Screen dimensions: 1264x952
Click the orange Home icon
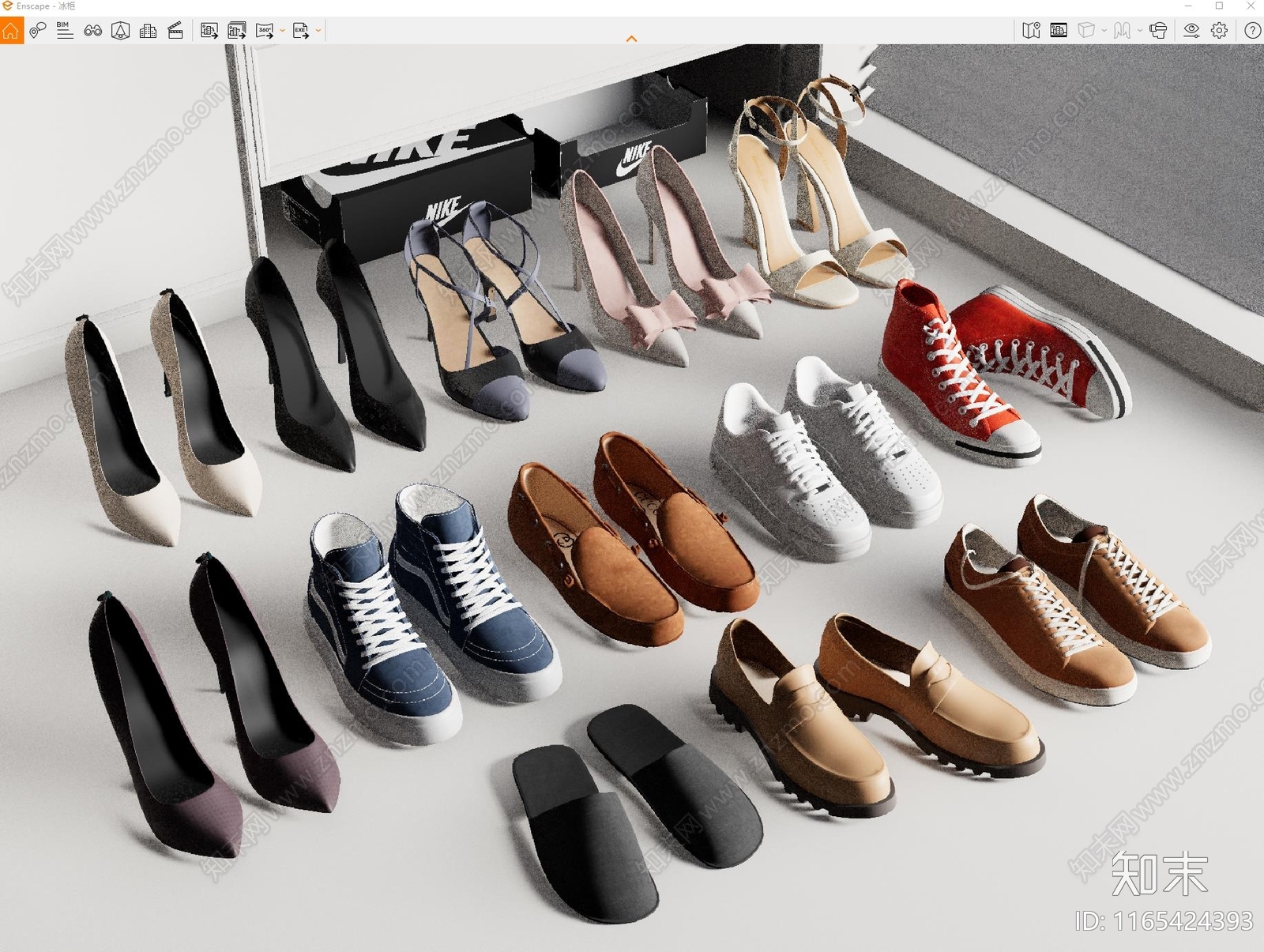[11, 31]
